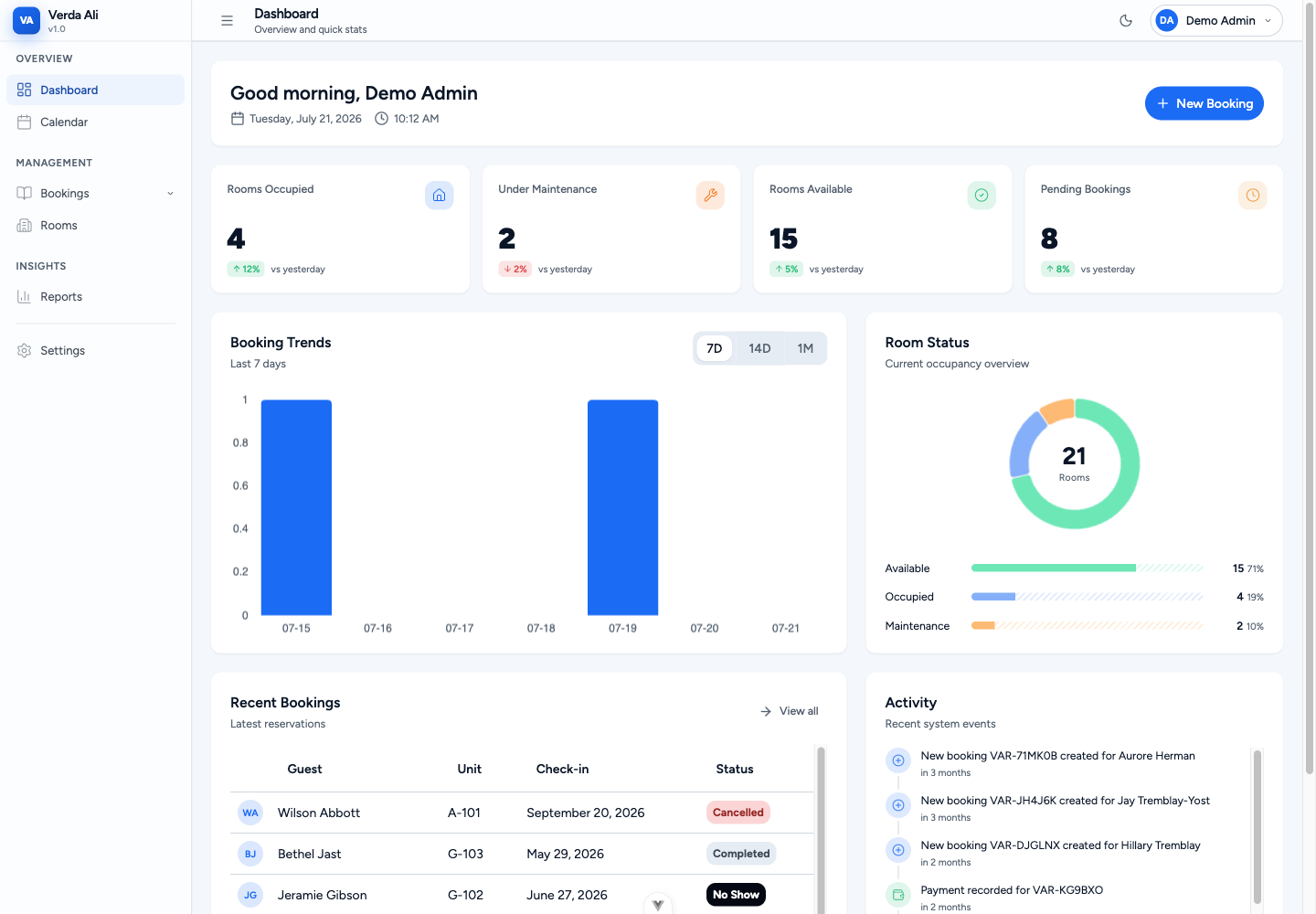Click the Under Maintenance wrench icon

(x=710, y=195)
